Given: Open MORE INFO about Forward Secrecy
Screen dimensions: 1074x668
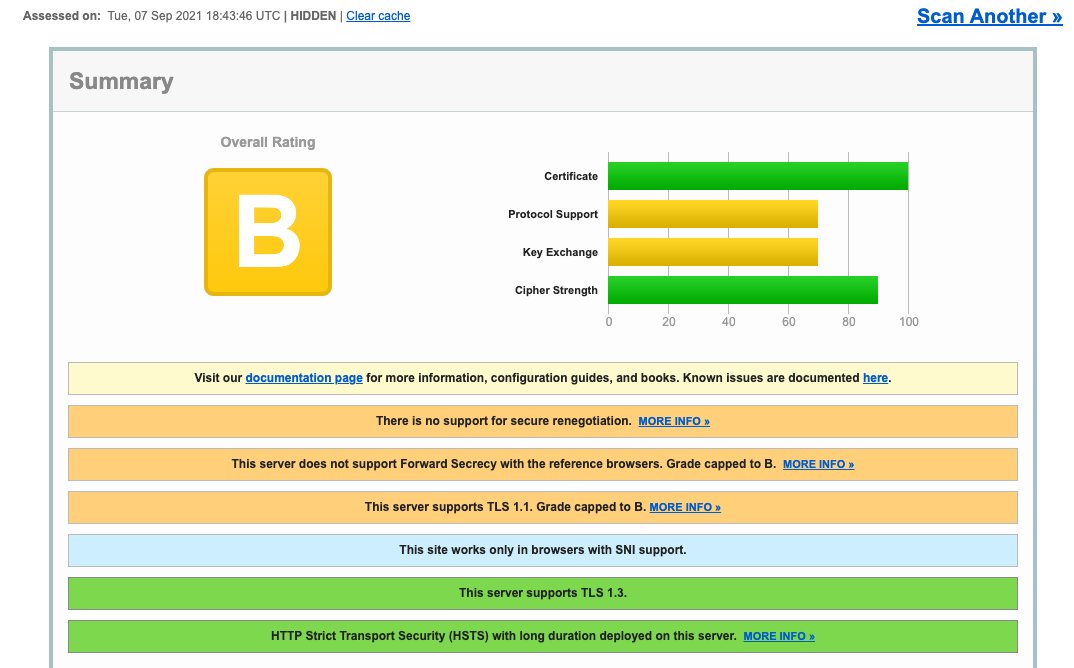Looking at the screenshot, I should pos(818,464).
